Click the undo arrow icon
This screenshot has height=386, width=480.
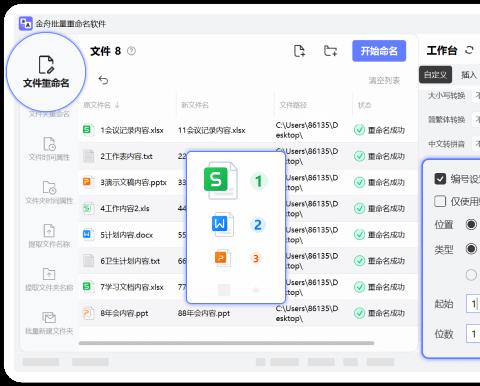click(x=103, y=80)
